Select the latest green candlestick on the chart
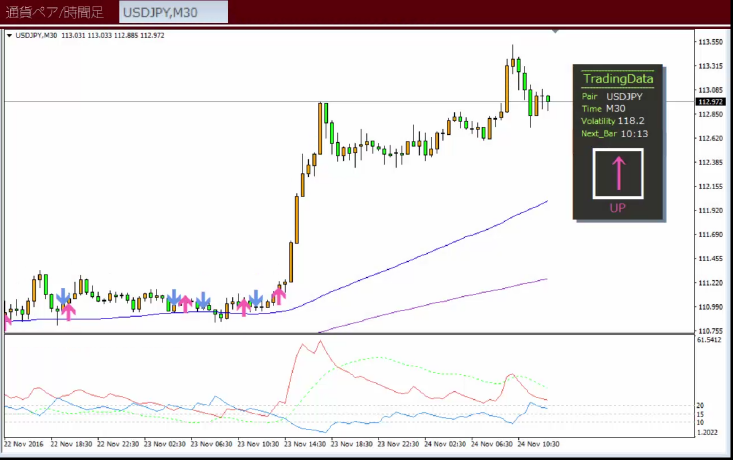 click(548, 98)
